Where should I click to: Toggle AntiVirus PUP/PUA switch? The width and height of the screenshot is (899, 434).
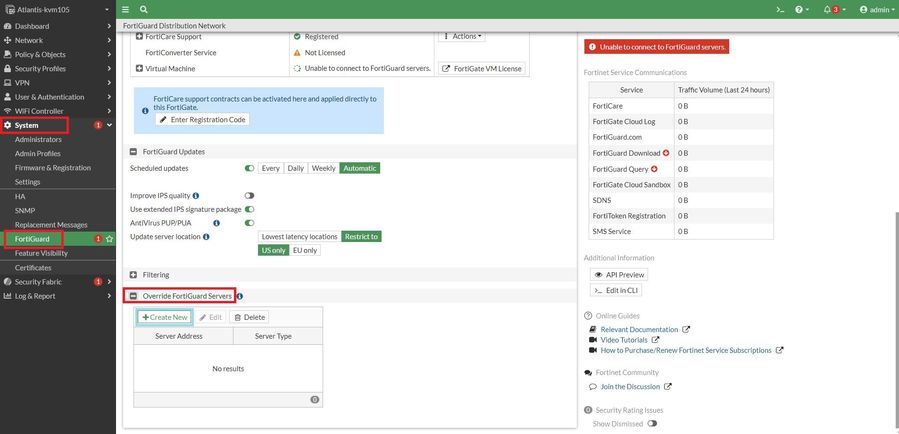[x=249, y=222]
